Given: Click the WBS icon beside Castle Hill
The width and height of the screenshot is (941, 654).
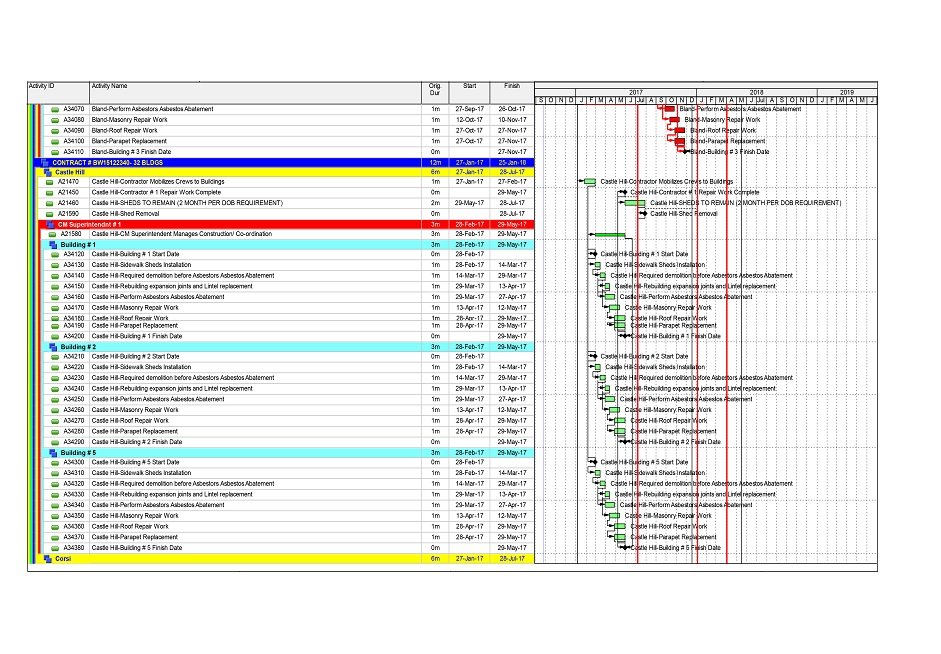Looking at the screenshot, I should click(48, 172).
